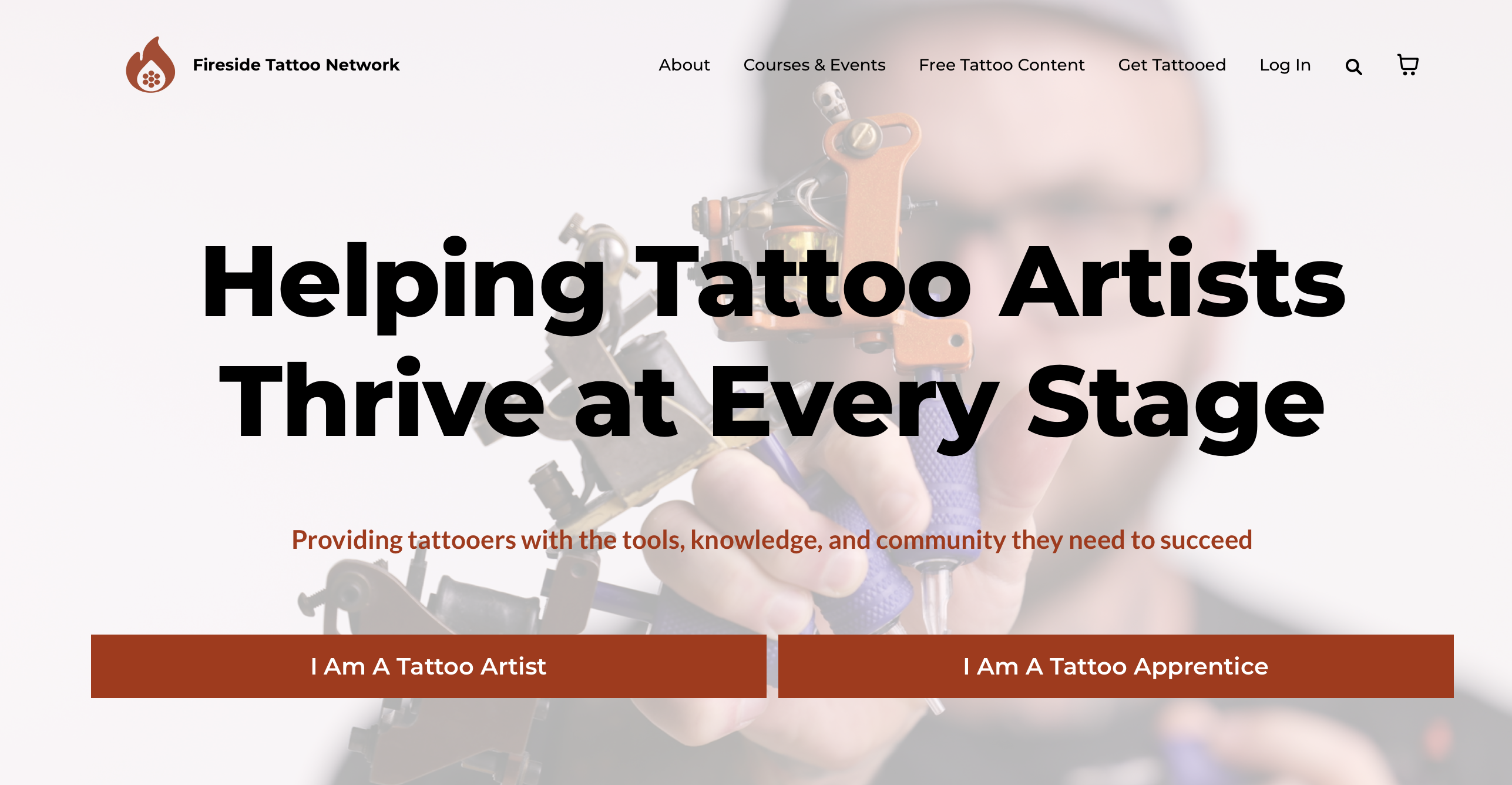
Task: Click the Fireside flame logo icon
Action: [x=150, y=65]
